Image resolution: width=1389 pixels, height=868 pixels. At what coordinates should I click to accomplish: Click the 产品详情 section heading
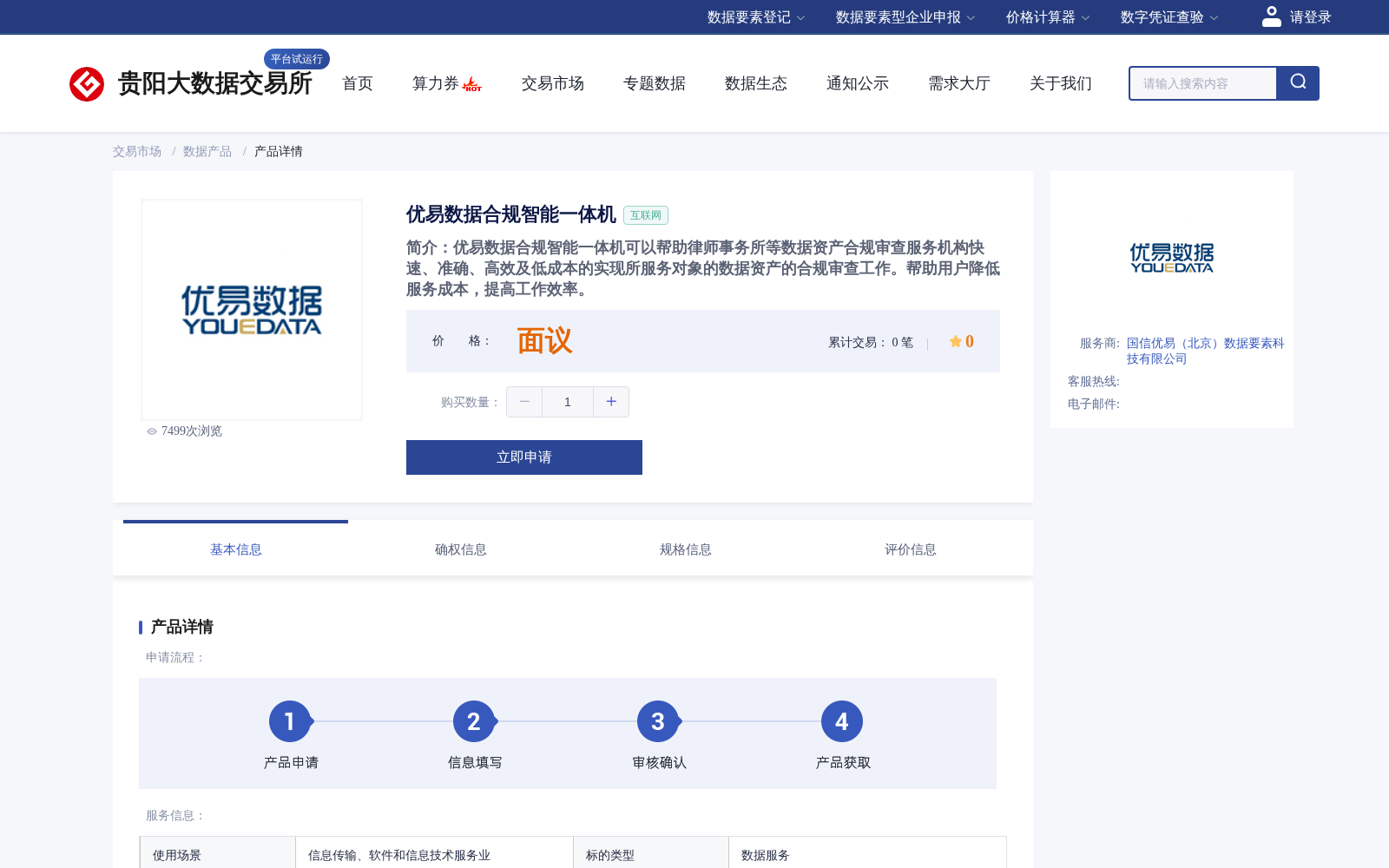click(x=182, y=627)
